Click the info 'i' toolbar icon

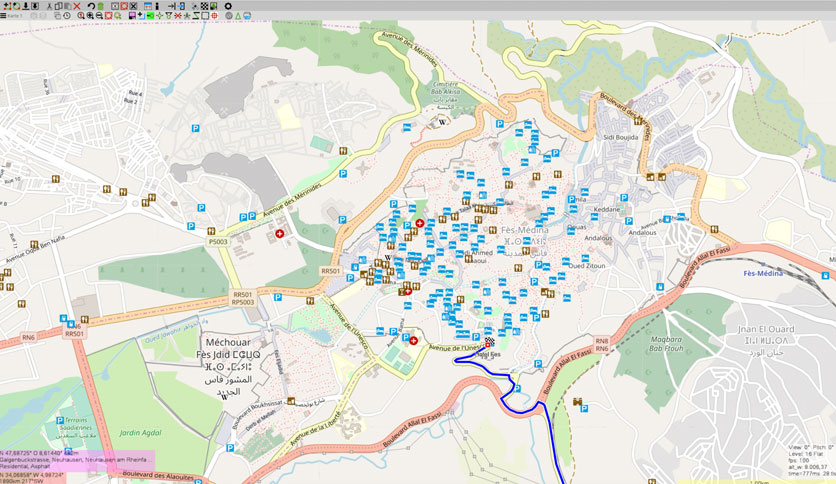[157, 6]
